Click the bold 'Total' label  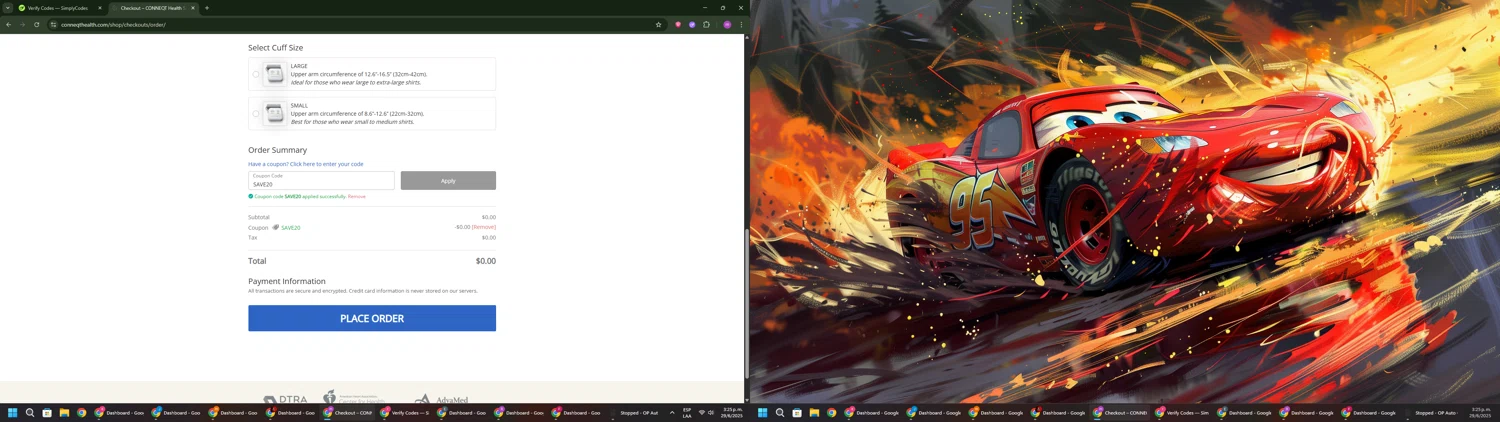tap(257, 261)
